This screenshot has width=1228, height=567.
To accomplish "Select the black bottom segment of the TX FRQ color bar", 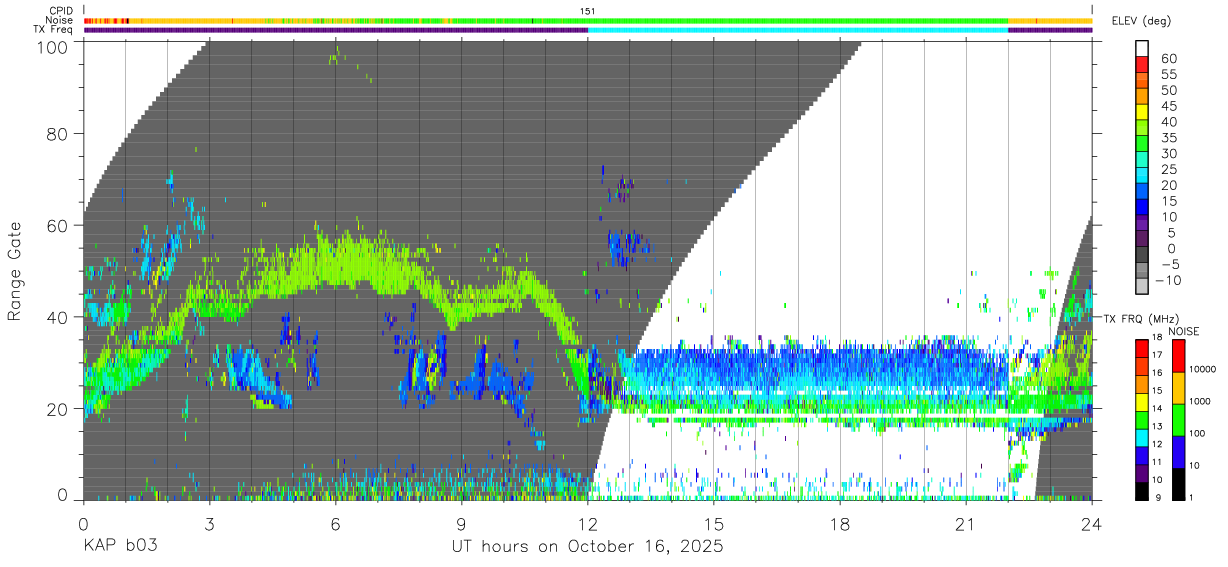I will (x=1143, y=490).
